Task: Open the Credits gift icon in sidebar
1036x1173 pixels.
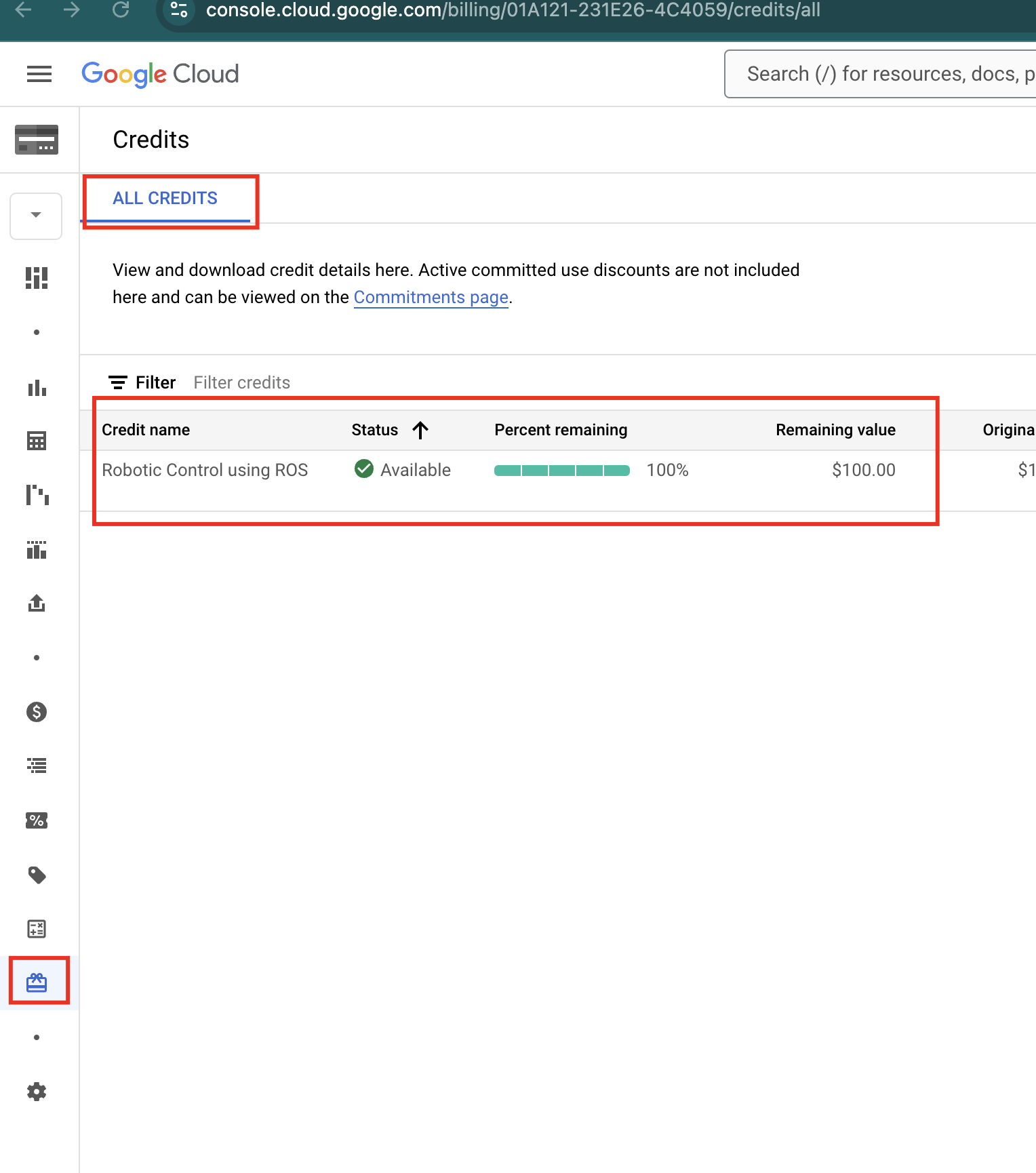Action: point(37,982)
